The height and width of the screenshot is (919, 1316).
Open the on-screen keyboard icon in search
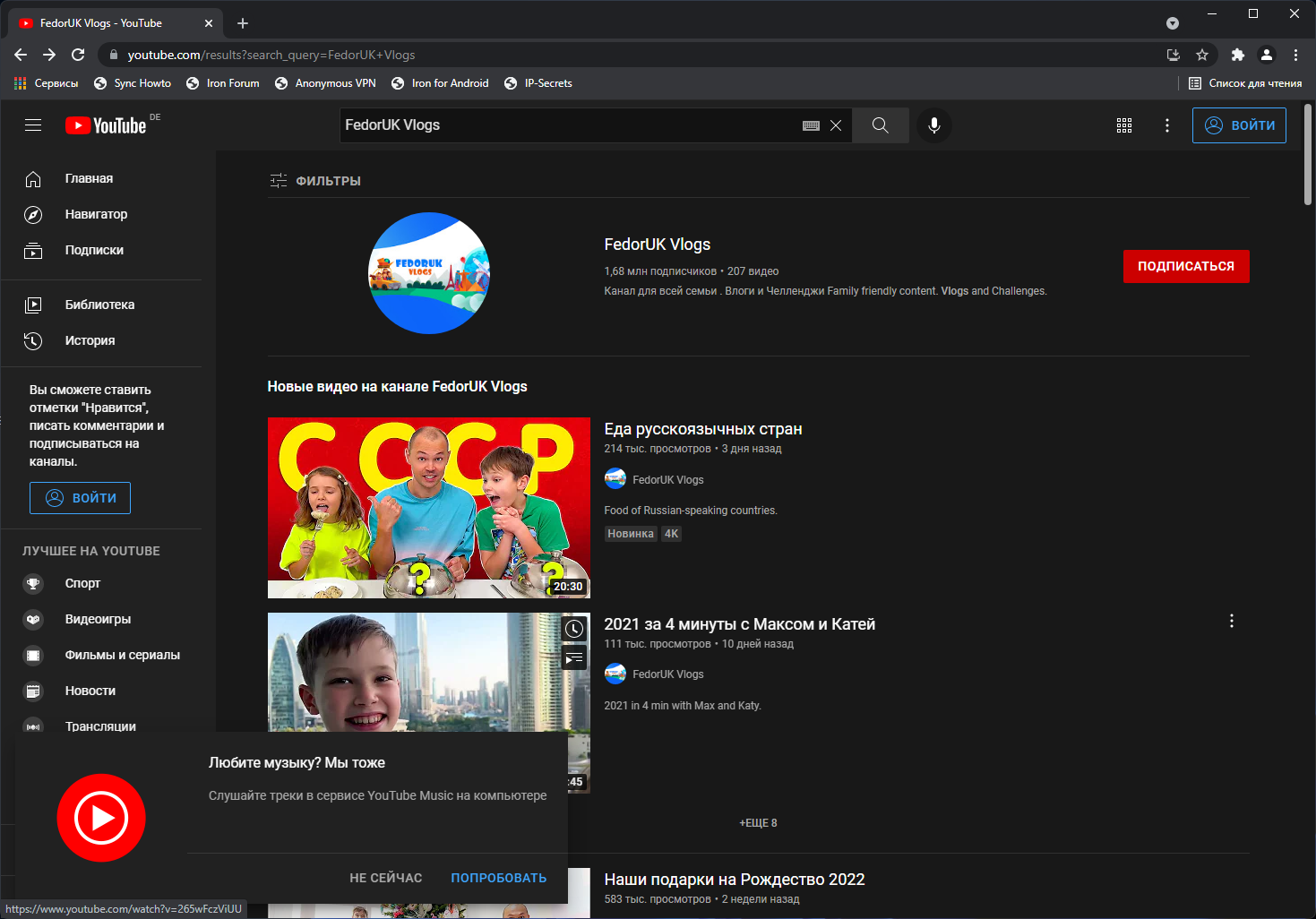coord(811,125)
